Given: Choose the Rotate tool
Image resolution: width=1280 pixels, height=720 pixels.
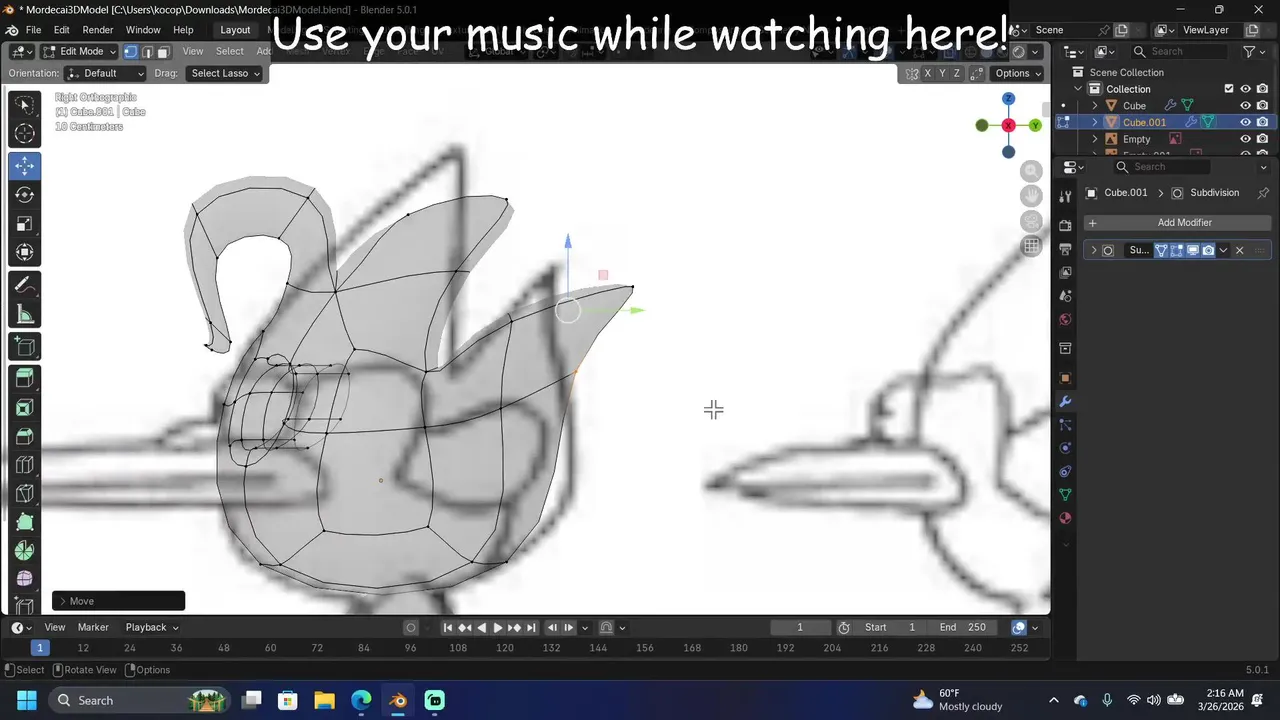Looking at the screenshot, I should click(x=25, y=195).
